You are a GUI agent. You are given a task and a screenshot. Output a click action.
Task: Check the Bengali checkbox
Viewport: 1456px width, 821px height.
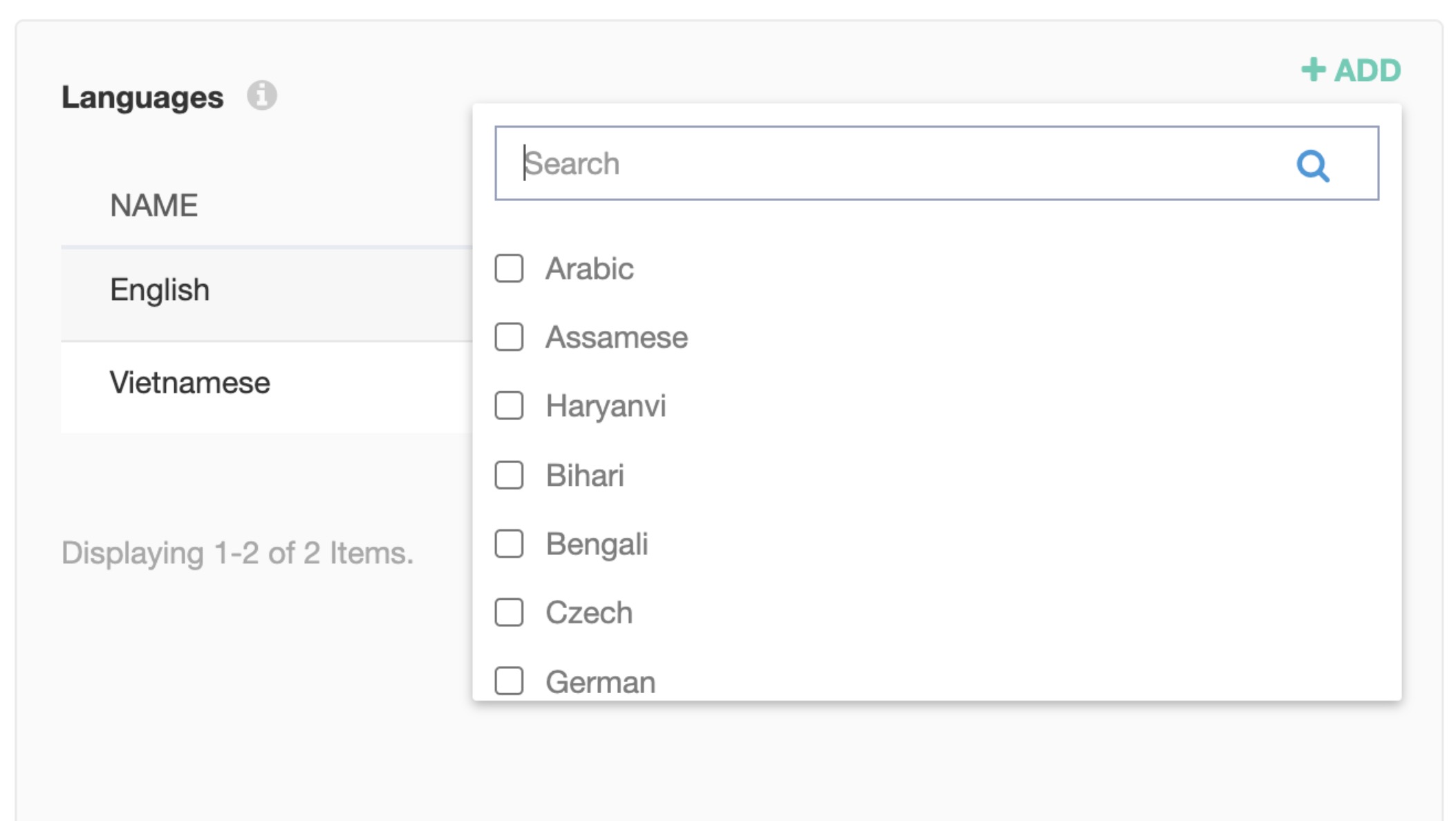[x=509, y=544]
